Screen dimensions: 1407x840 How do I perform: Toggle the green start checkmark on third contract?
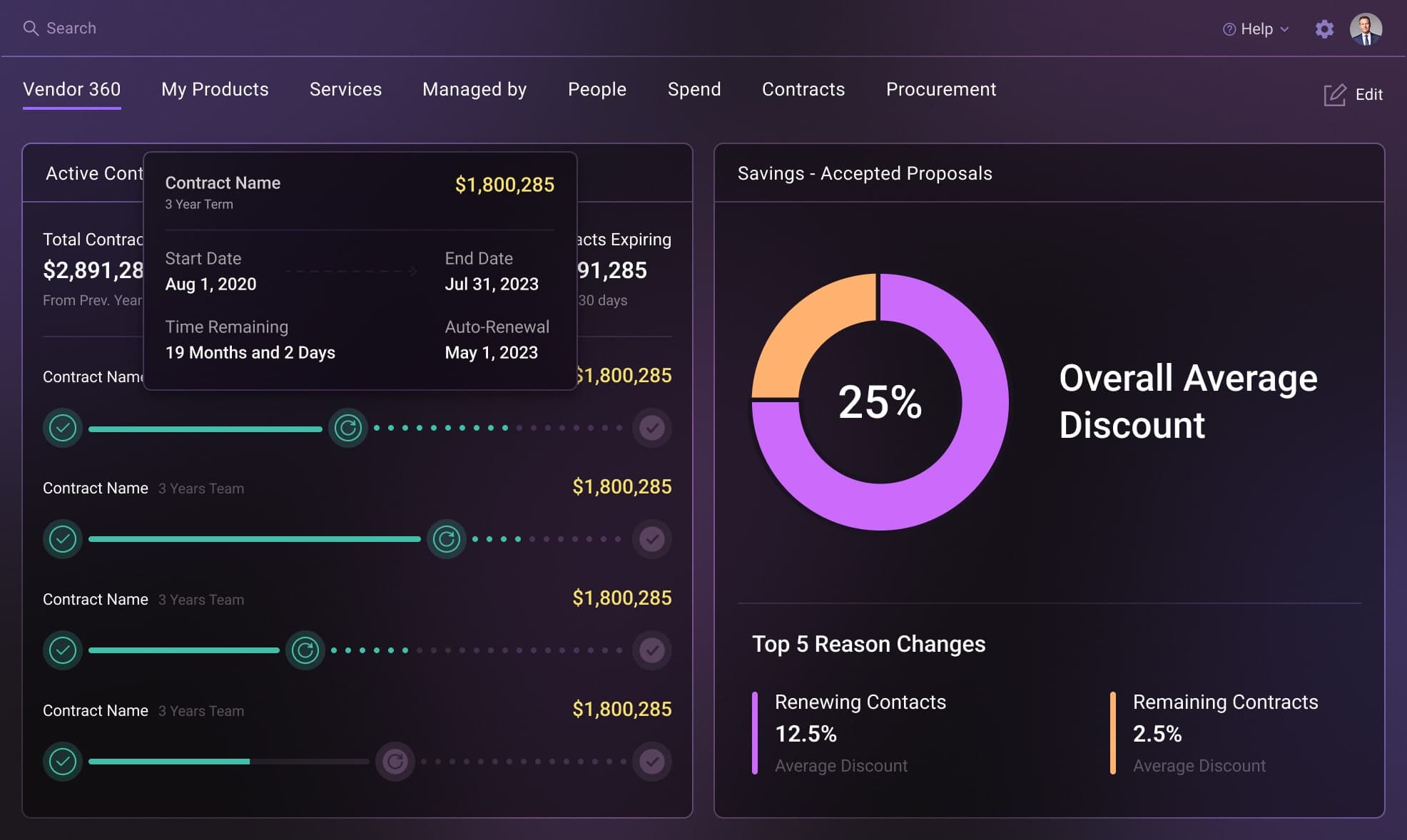point(63,650)
